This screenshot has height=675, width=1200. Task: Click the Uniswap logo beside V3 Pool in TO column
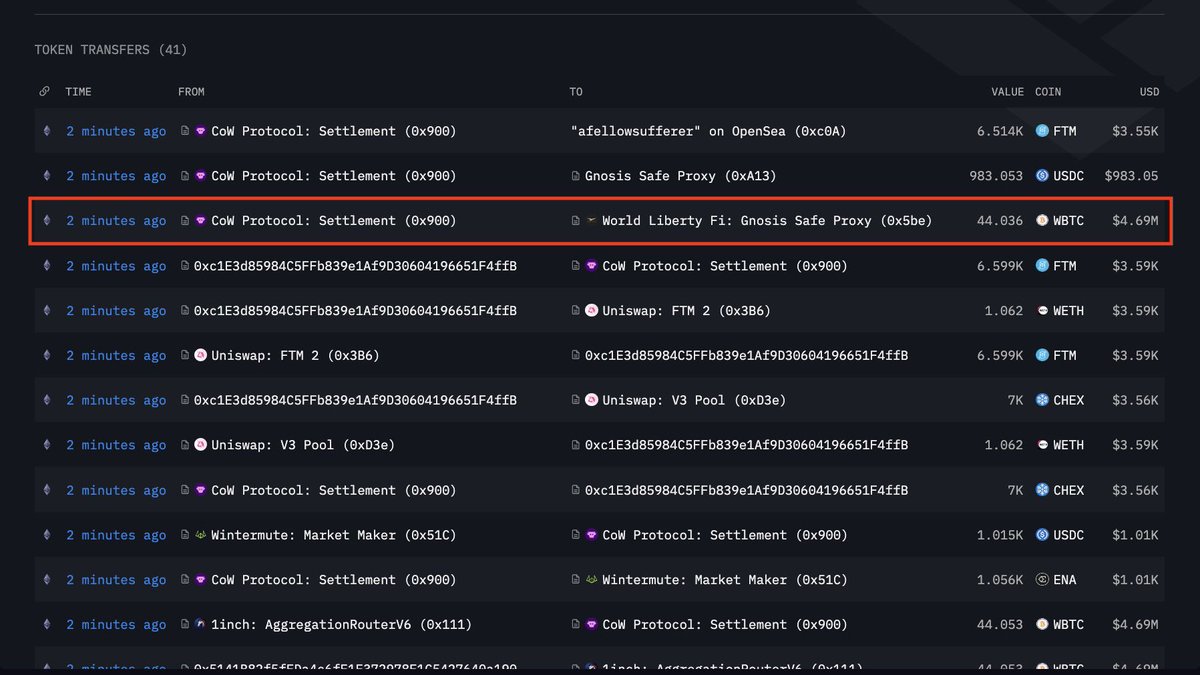click(x=591, y=400)
